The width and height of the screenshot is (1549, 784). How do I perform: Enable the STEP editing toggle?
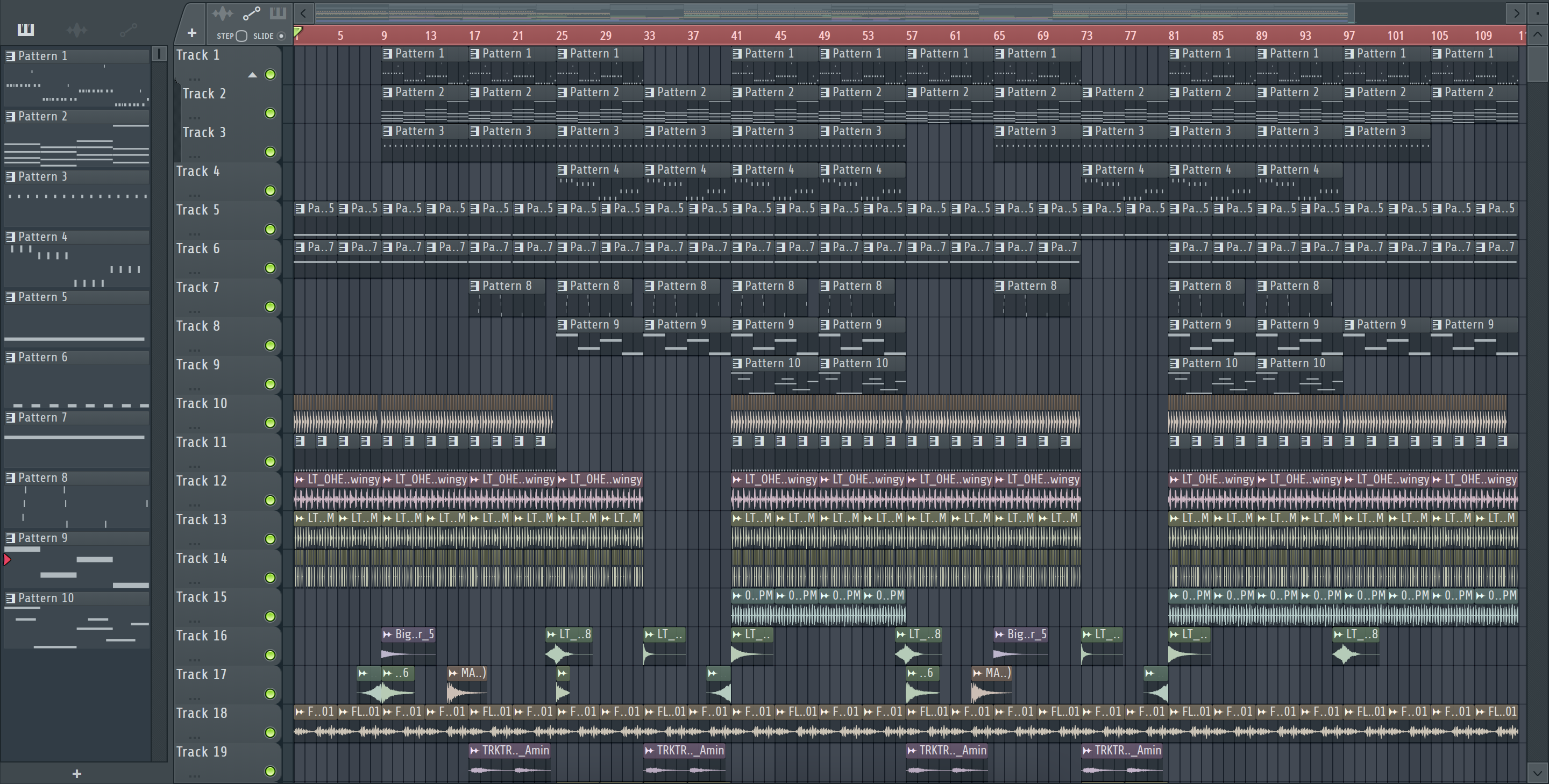pyautogui.click(x=241, y=36)
